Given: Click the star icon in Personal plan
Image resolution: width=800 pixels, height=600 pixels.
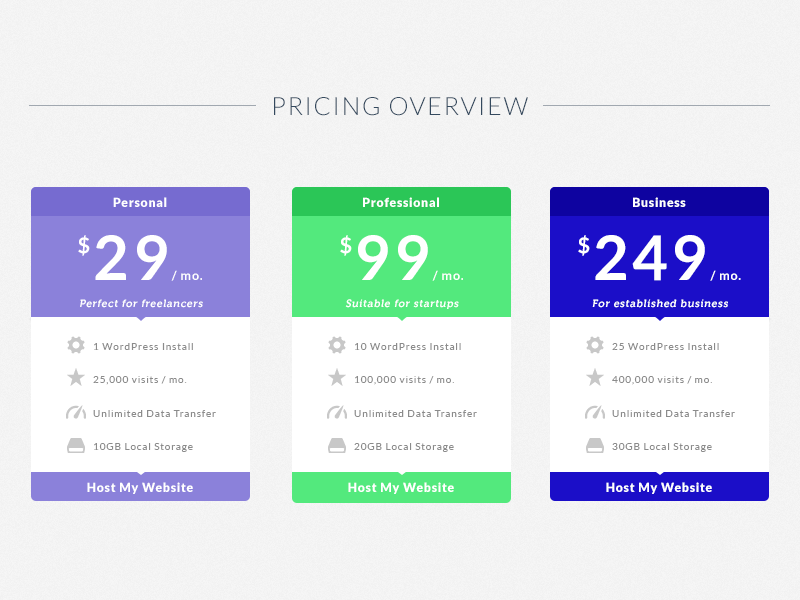Looking at the screenshot, I should (x=76, y=378).
